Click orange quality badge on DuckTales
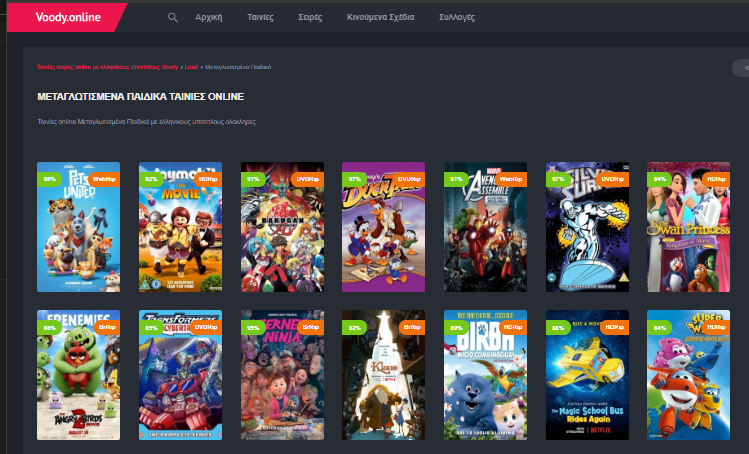The height and width of the screenshot is (454, 749). click(x=408, y=179)
